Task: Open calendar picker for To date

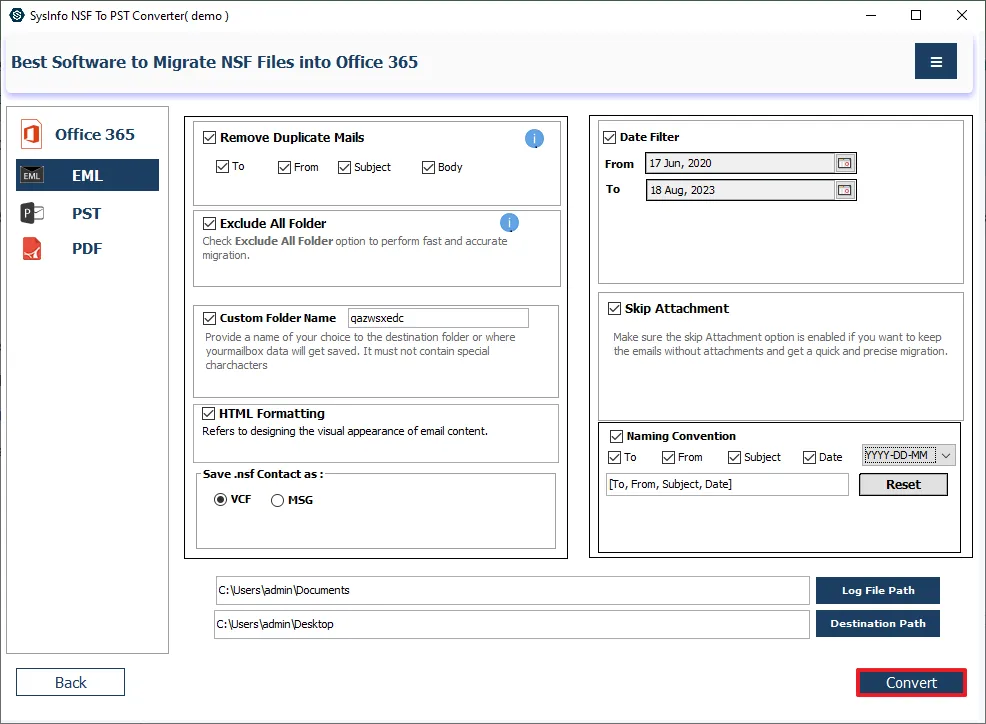Action: [845, 190]
